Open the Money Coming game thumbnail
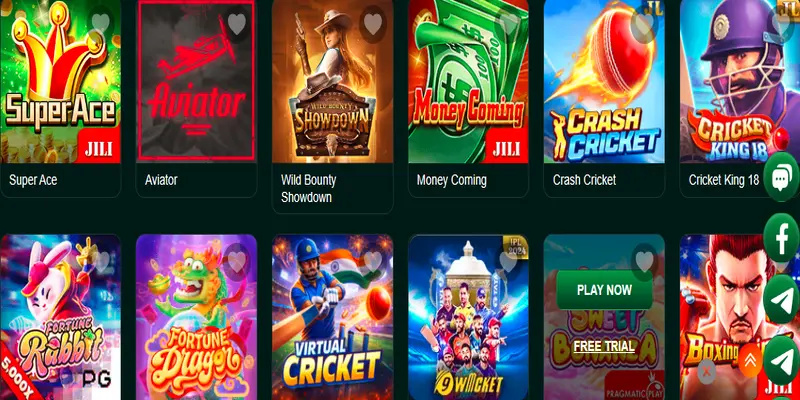800x400 pixels. [468, 81]
